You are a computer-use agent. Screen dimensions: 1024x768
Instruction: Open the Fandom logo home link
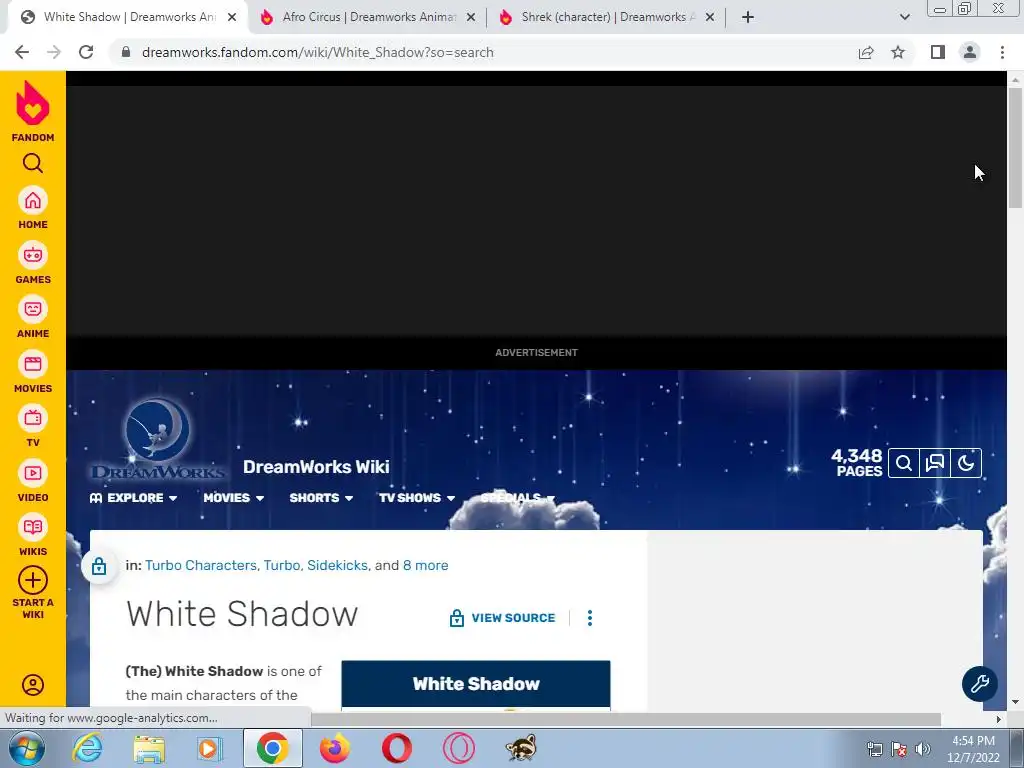click(33, 111)
